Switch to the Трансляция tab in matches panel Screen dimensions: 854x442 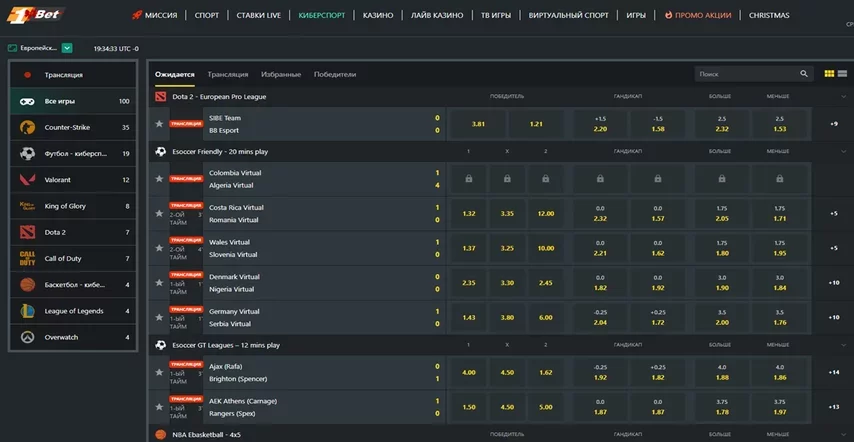click(228, 75)
